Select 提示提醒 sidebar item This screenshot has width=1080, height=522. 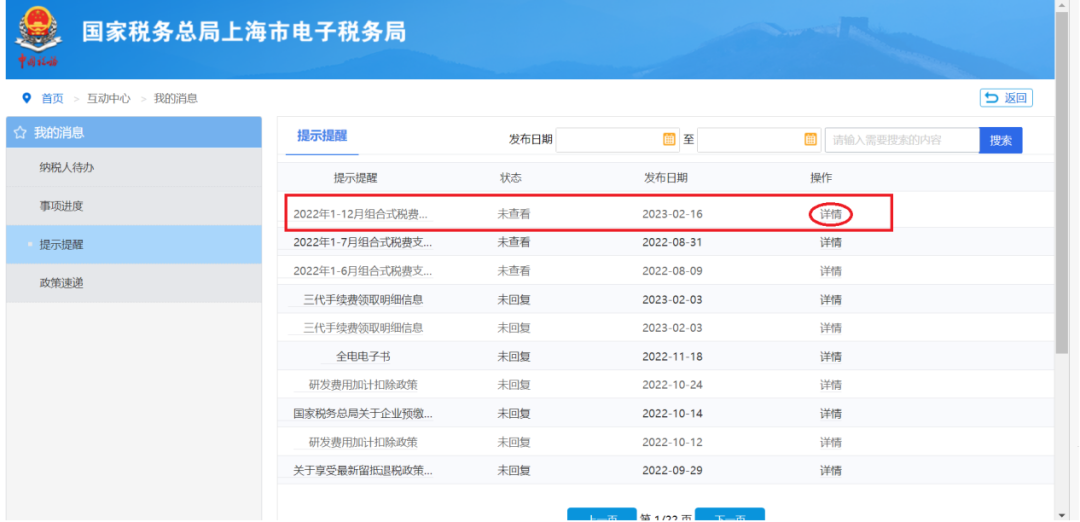coord(134,244)
